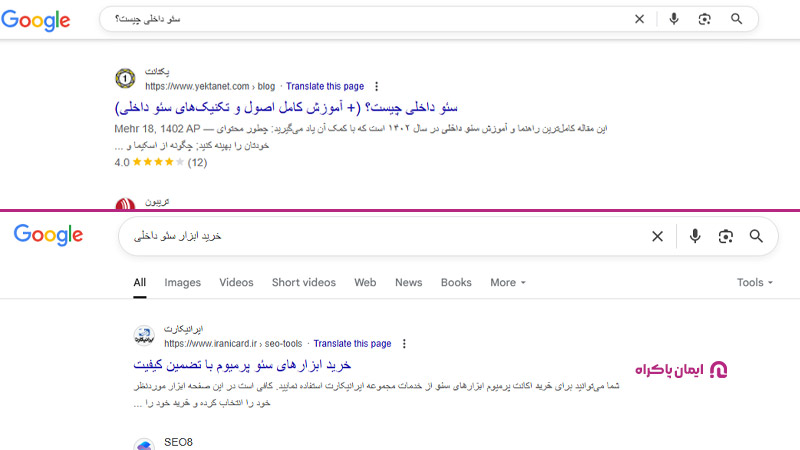Switch to the Short videos tab
800x450 pixels.
coord(304,283)
